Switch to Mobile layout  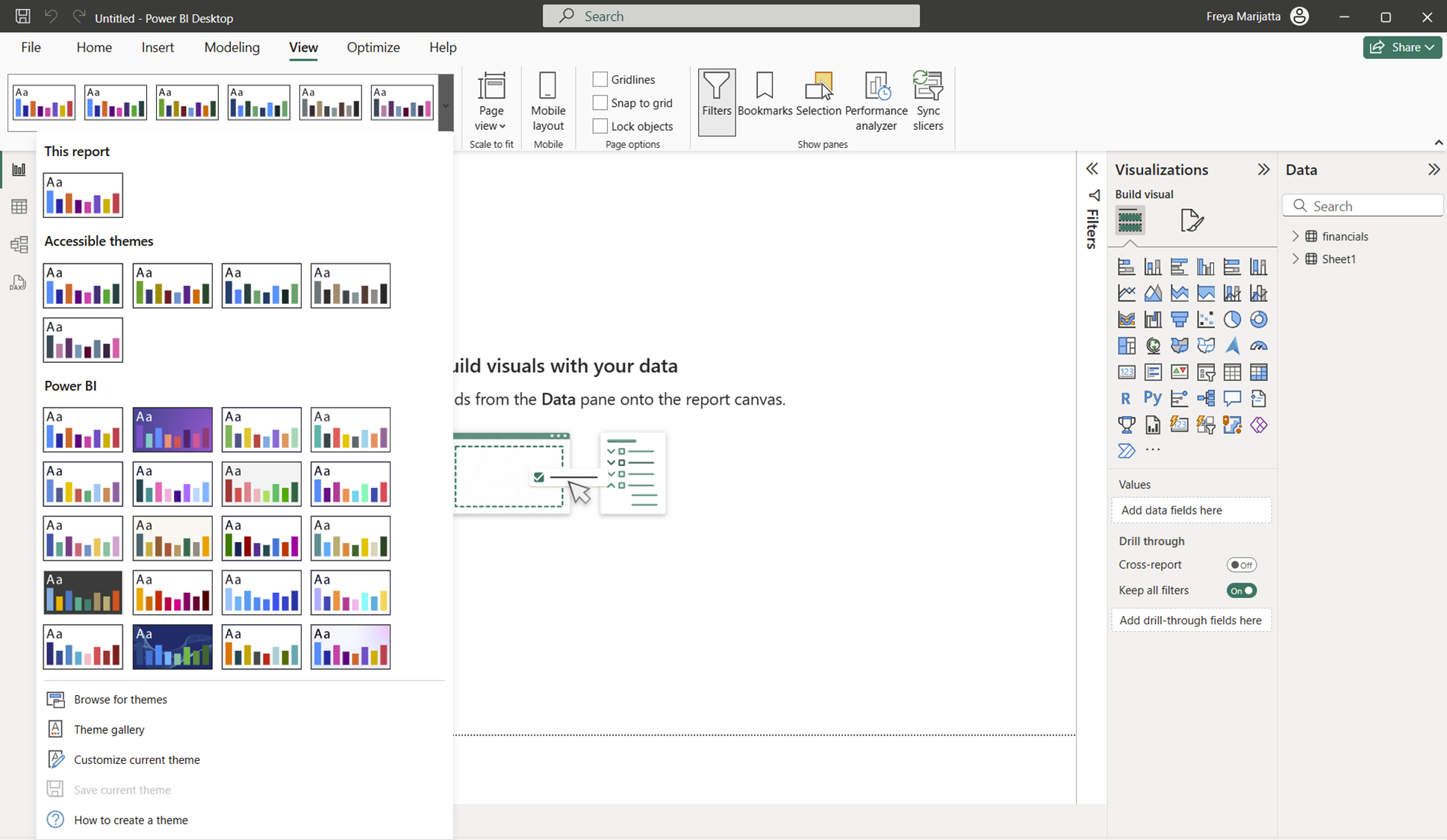pos(548,102)
